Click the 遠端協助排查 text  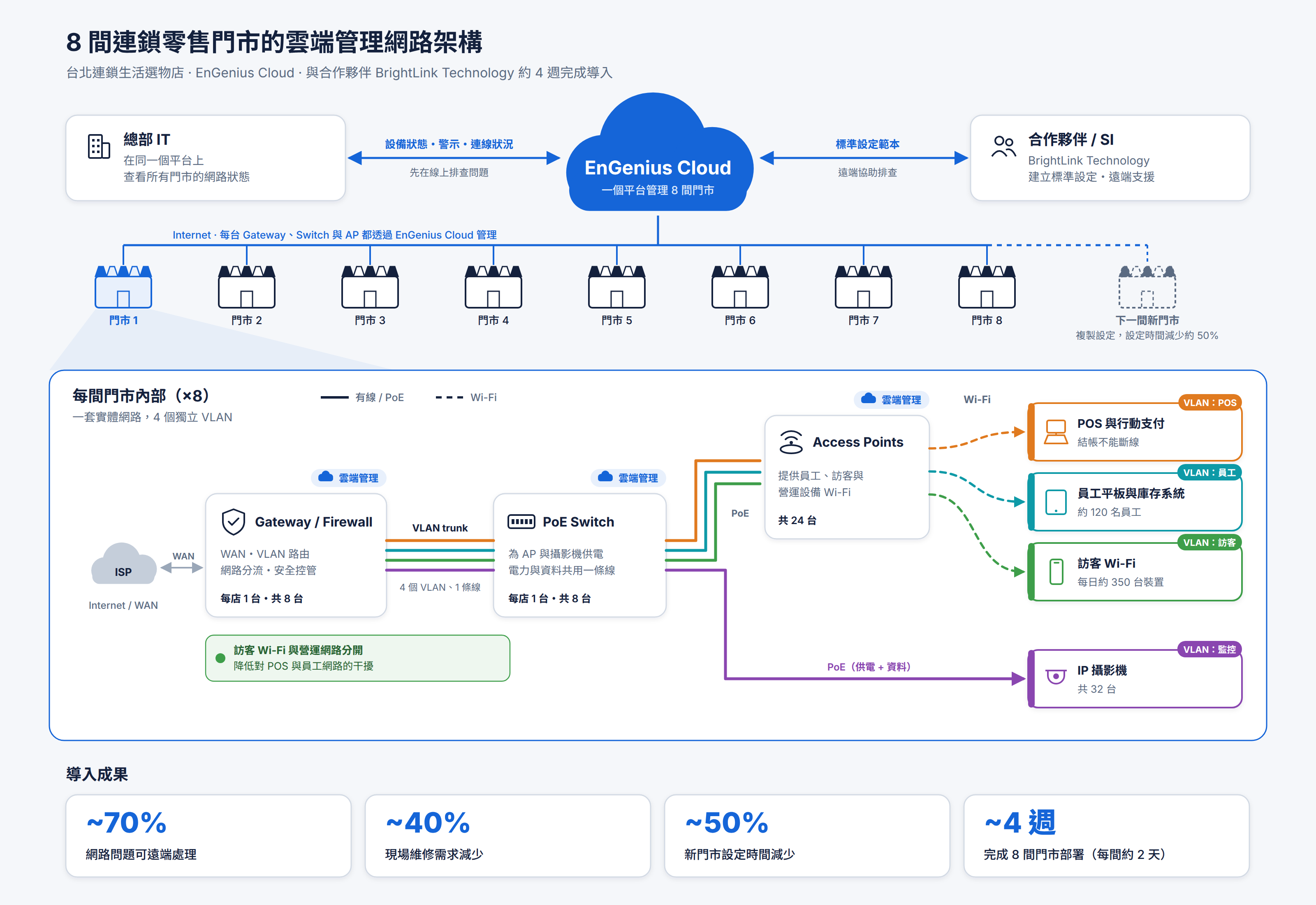(x=867, y=172)
